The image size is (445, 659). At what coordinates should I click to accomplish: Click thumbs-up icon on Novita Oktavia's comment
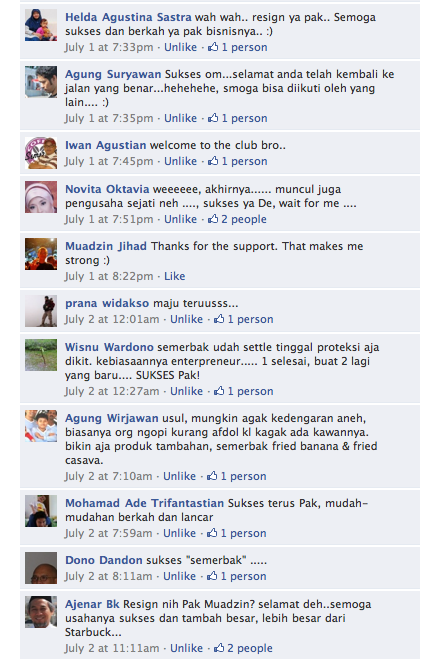click(213, 219)
